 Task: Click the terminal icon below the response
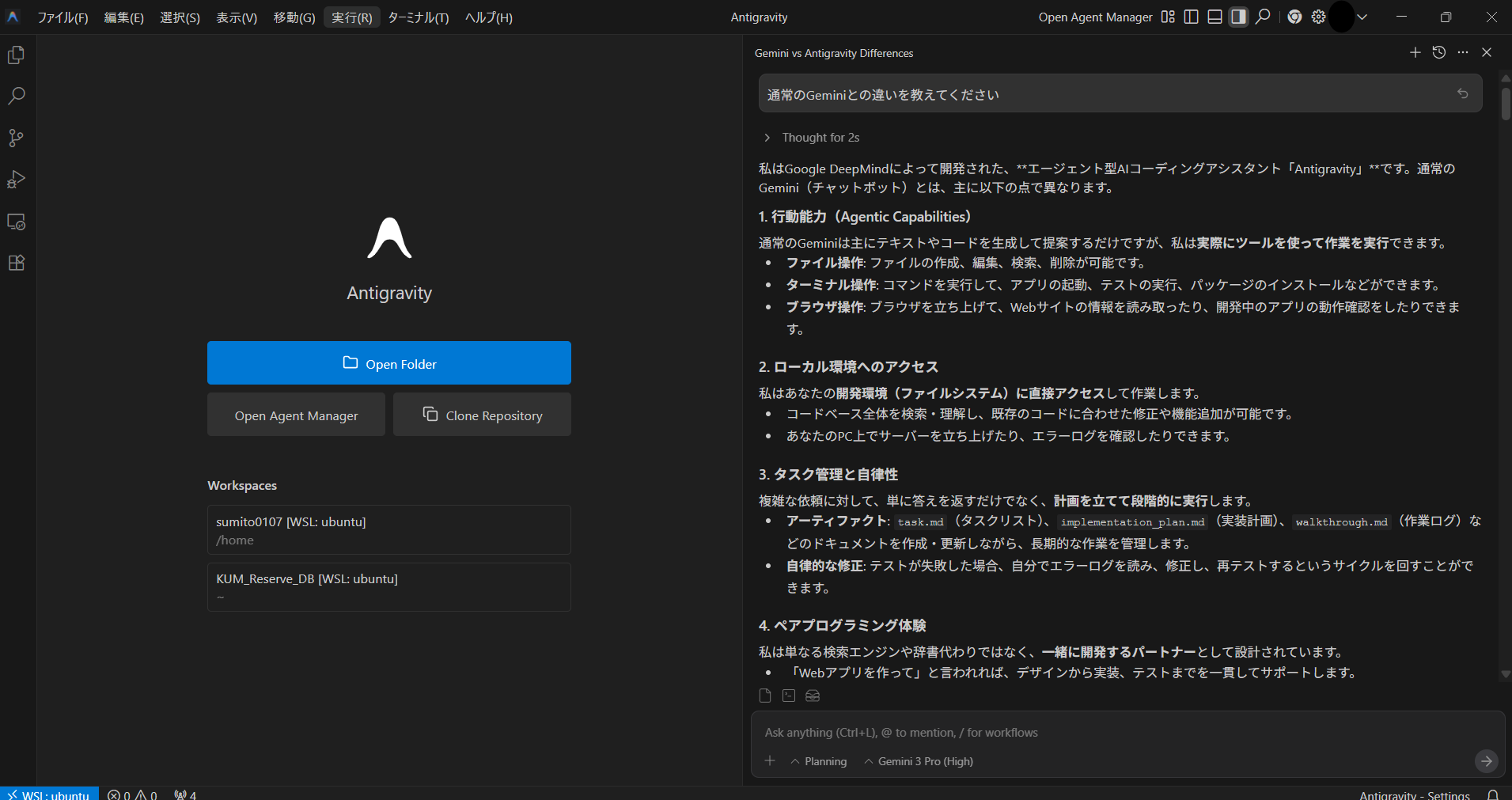[x=789, y=696]
